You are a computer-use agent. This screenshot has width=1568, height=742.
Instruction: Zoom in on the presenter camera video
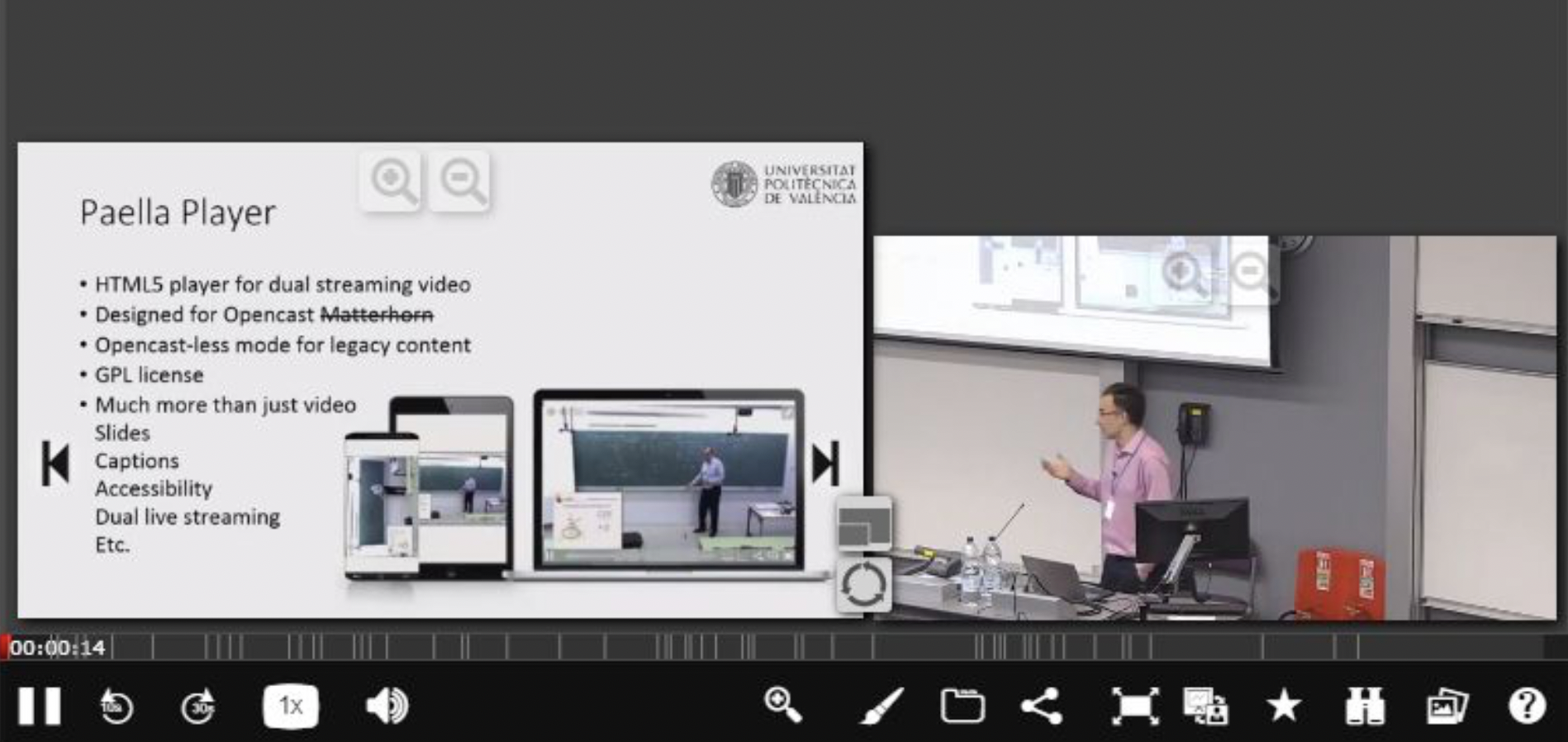tap(1183, 274)
